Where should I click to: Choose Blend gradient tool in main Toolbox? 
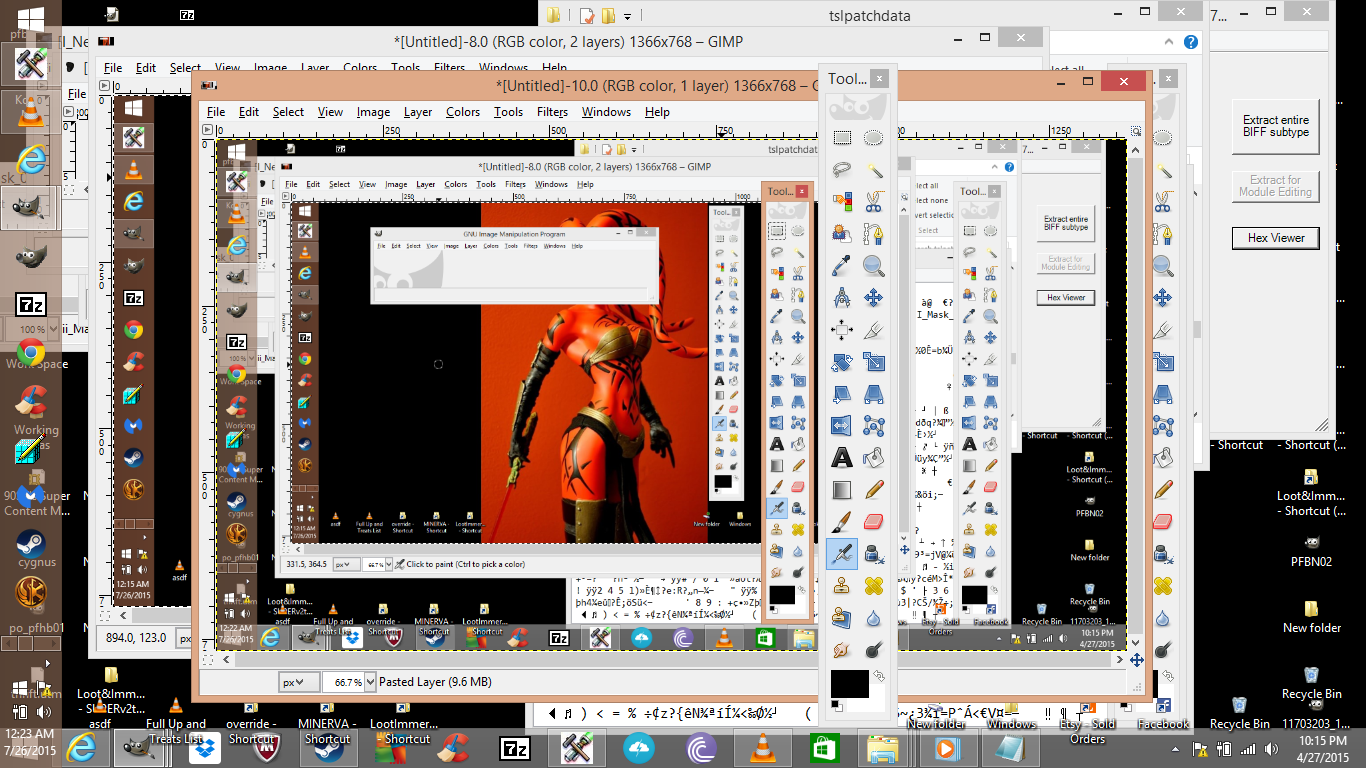click(x=842, y=490)
